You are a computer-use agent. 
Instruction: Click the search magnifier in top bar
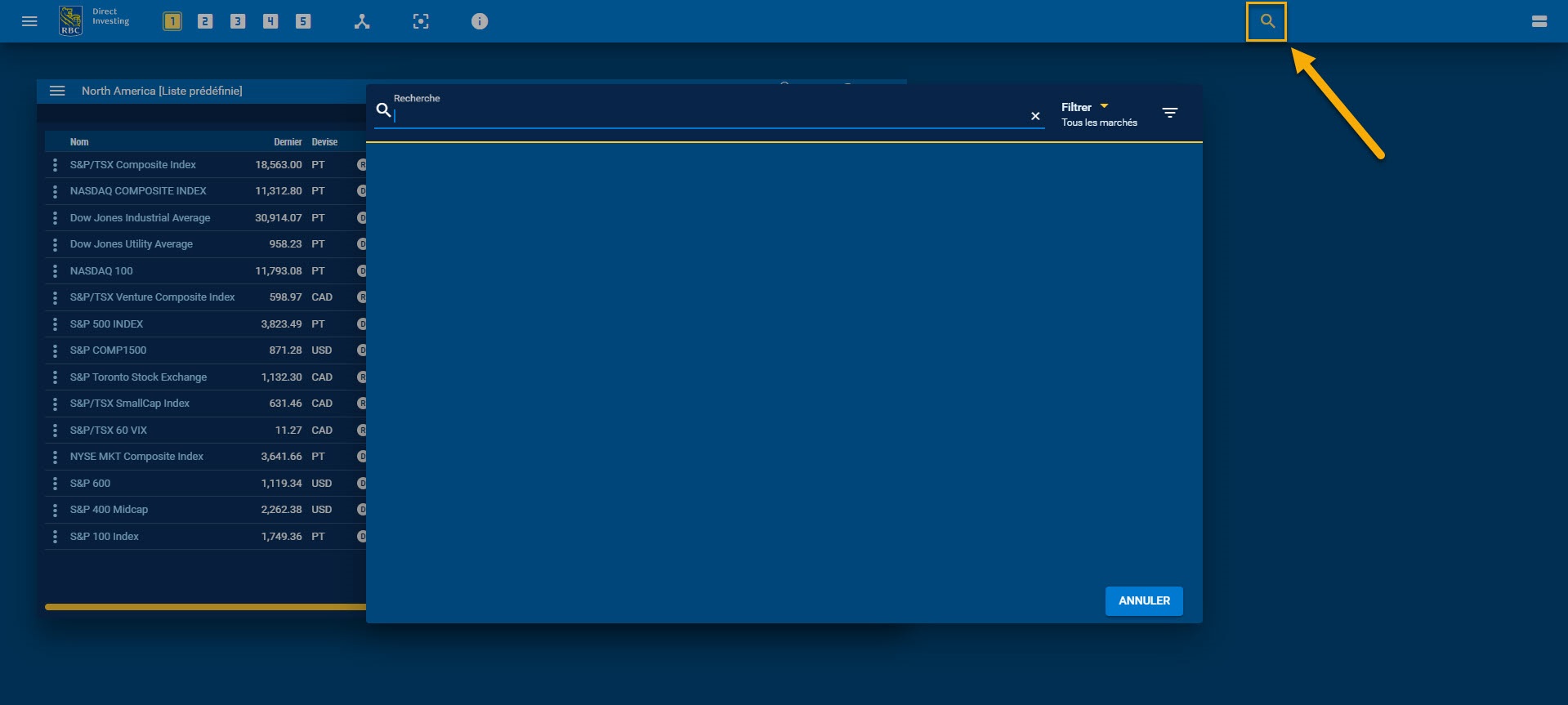coord(1266,21)
